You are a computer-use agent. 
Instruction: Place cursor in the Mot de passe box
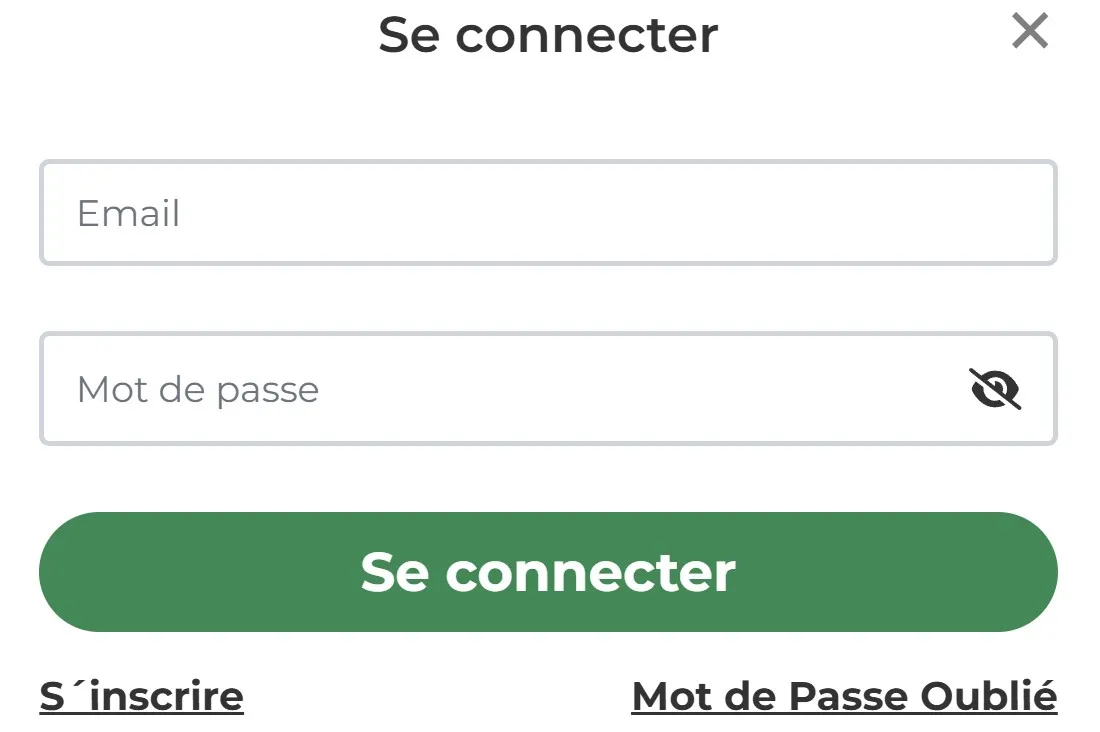point(500,389)
